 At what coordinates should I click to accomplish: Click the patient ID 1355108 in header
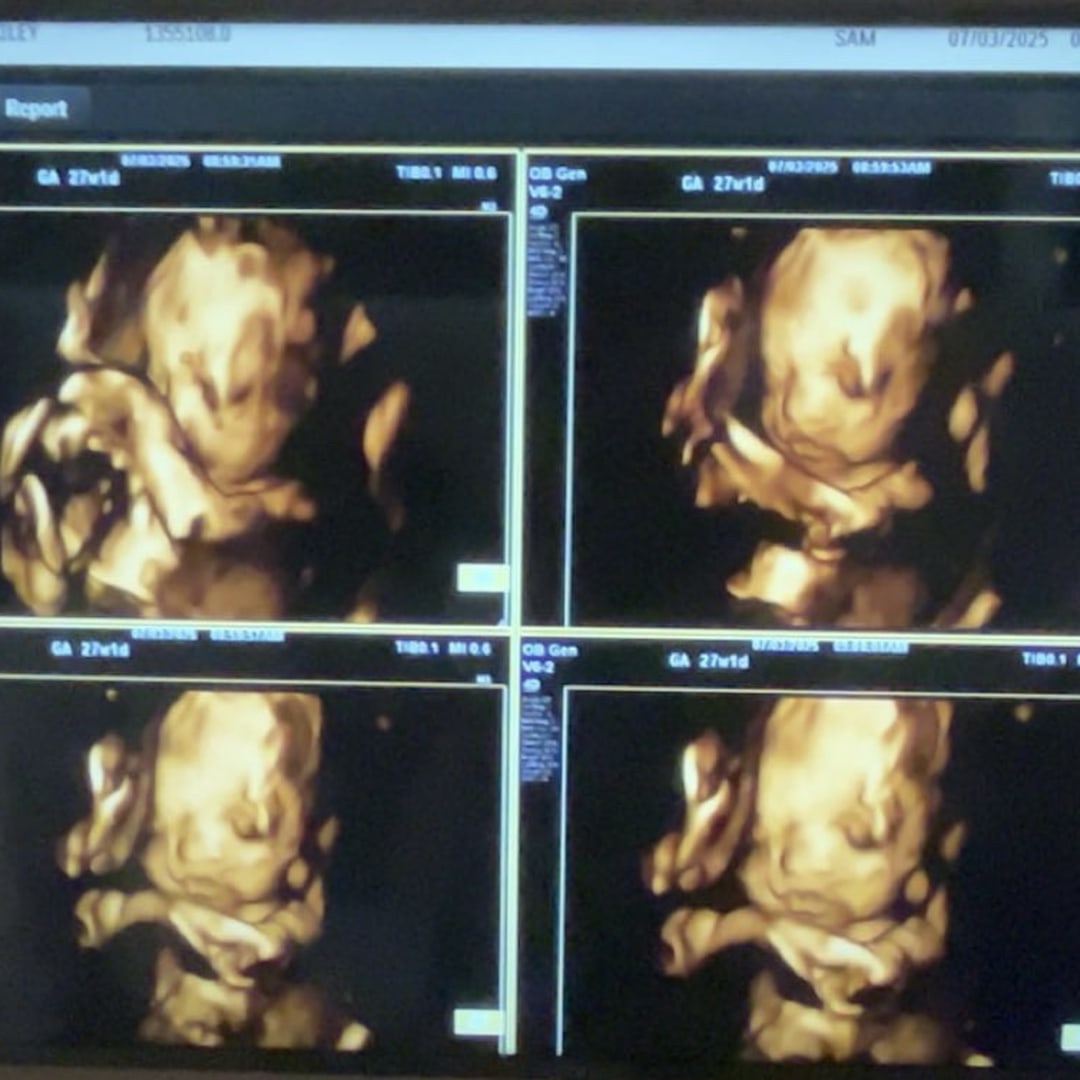click(188, 34)
